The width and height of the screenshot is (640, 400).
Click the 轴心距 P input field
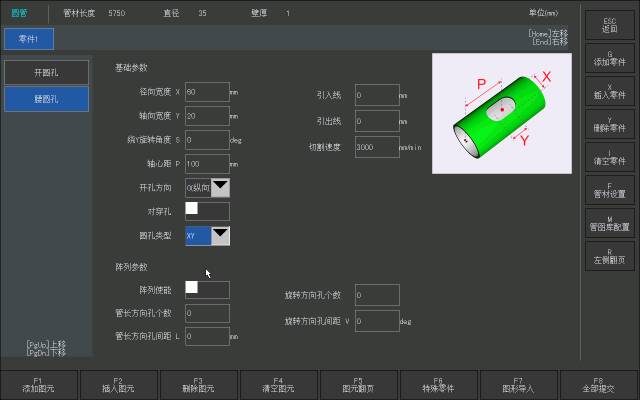tap(207, 164)
